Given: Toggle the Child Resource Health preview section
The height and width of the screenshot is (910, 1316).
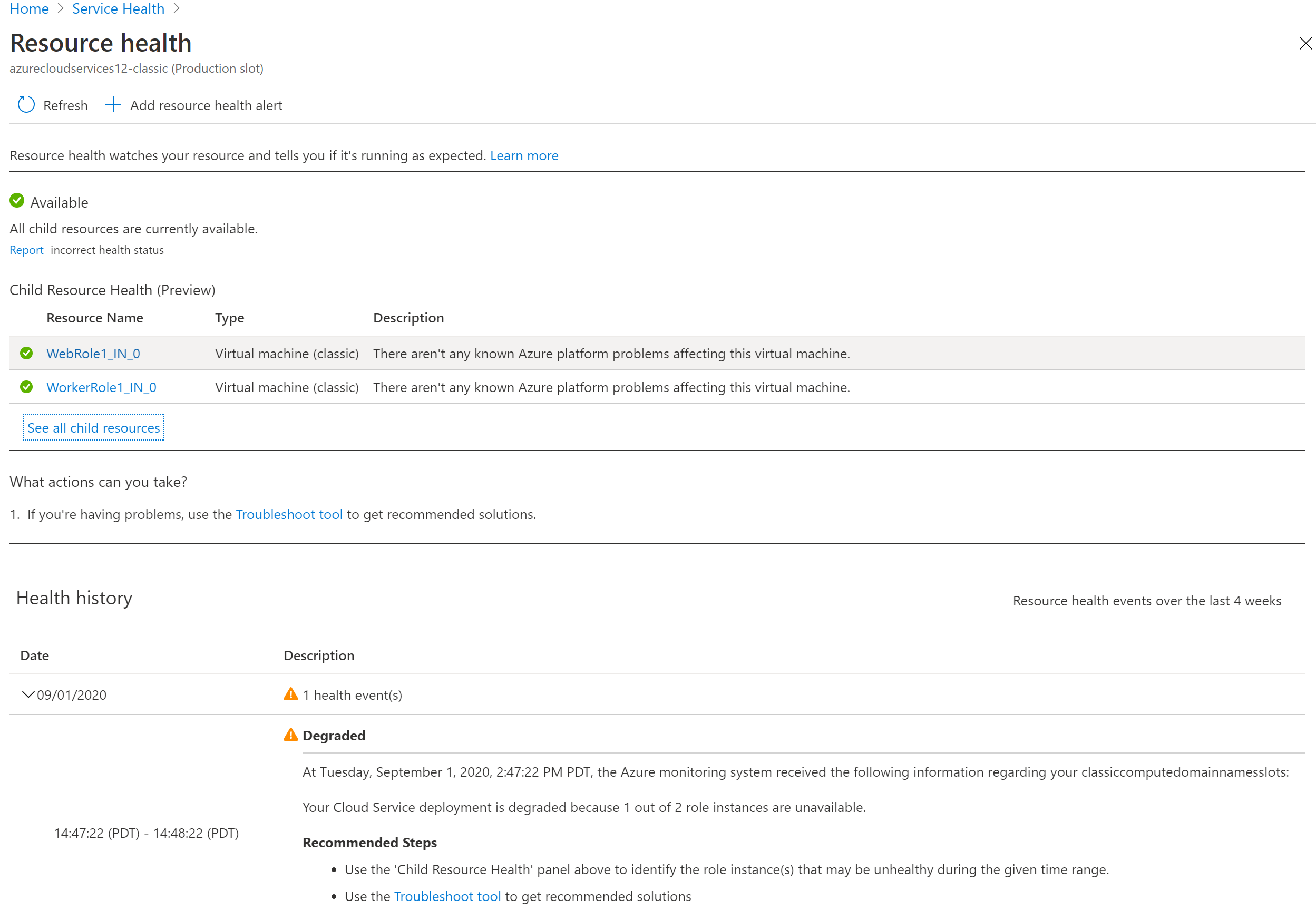Looking at the screenshot, I should click(112, 290).
